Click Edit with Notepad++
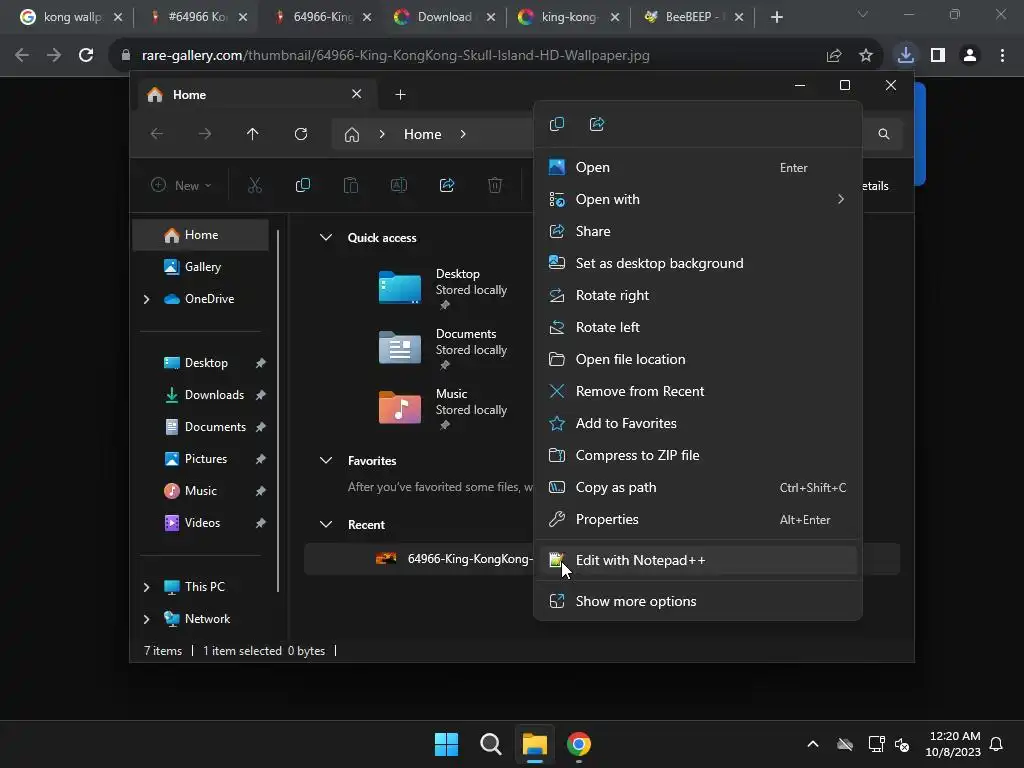Viewport: 1024px width, 768px height. [x=697, y=560]
